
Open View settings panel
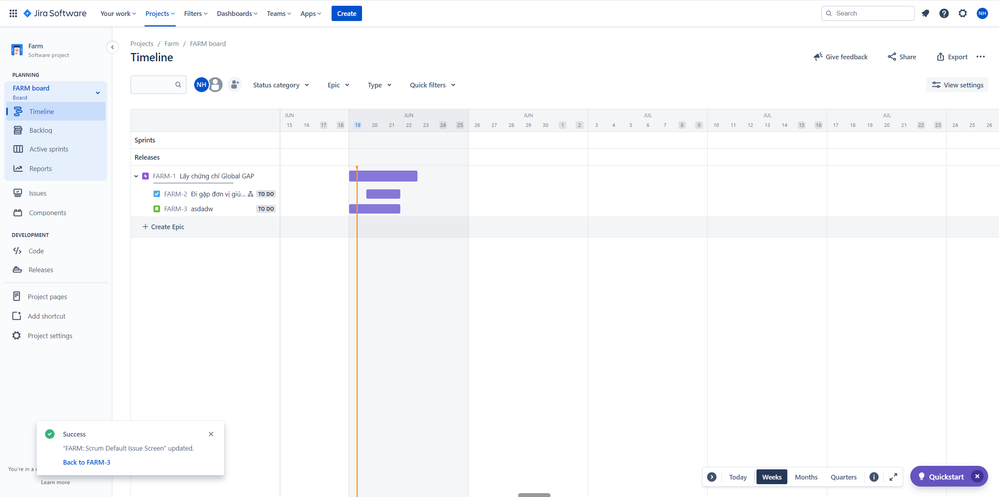957,85
